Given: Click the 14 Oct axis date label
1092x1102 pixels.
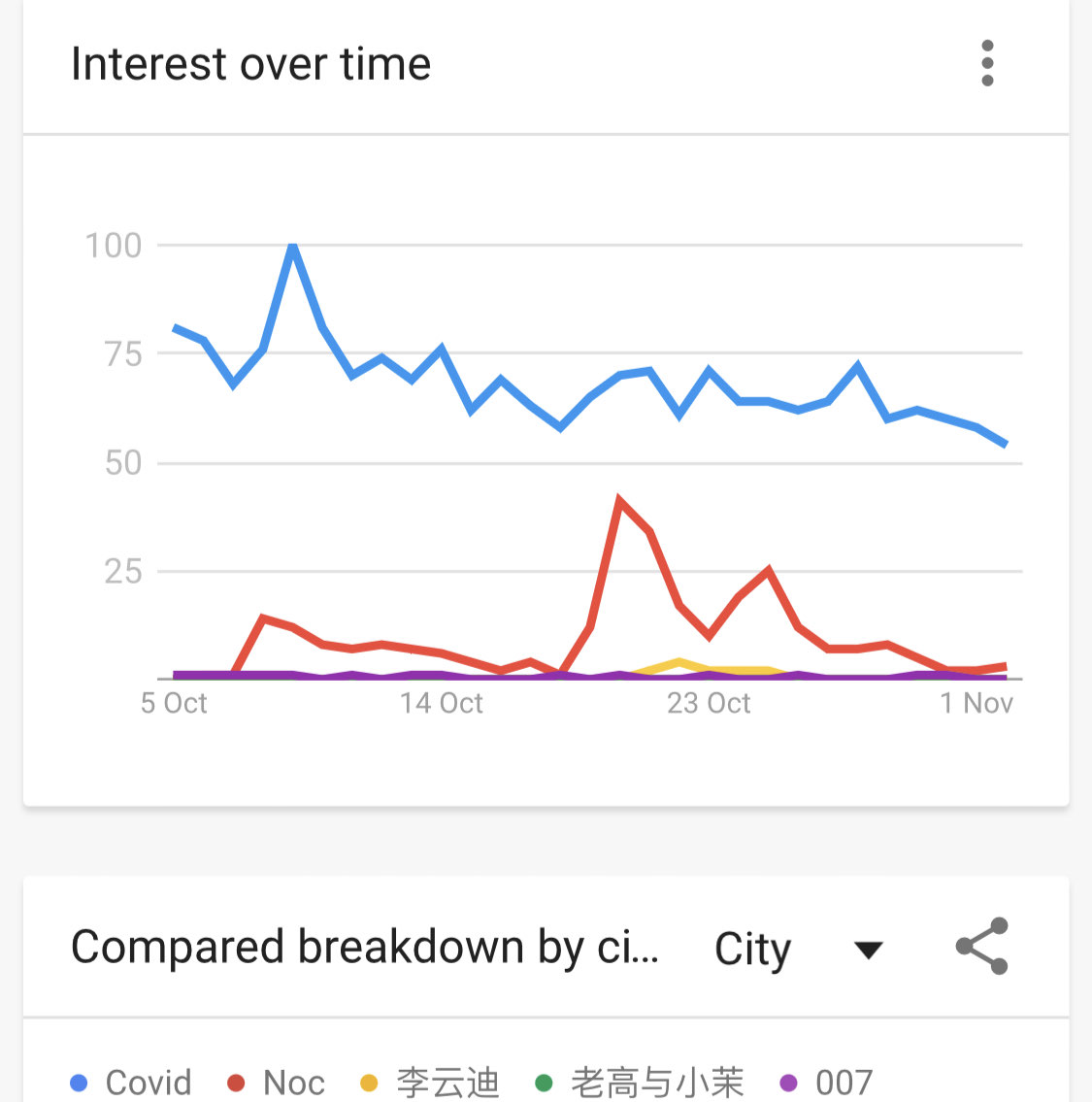Looking at the screenshot, I should (x=442, y=703).
